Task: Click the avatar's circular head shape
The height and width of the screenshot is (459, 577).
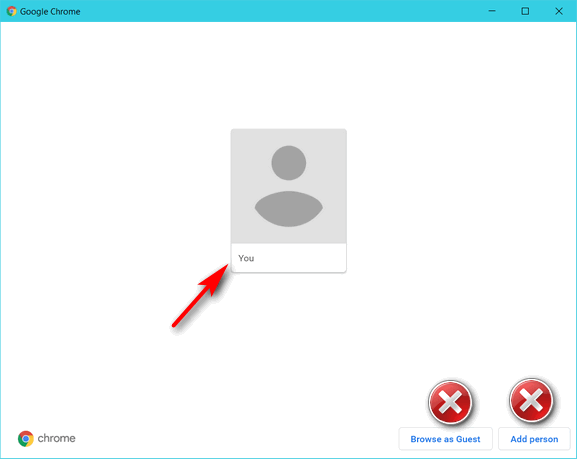Action: [x=288, y=163]
